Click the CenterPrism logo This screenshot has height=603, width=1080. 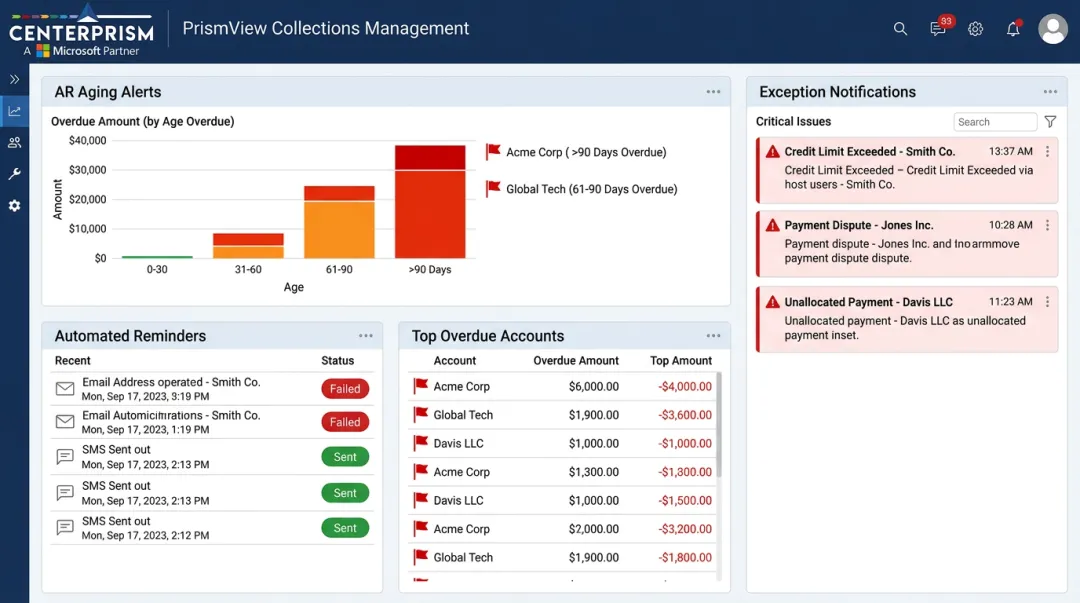[81, 31]
